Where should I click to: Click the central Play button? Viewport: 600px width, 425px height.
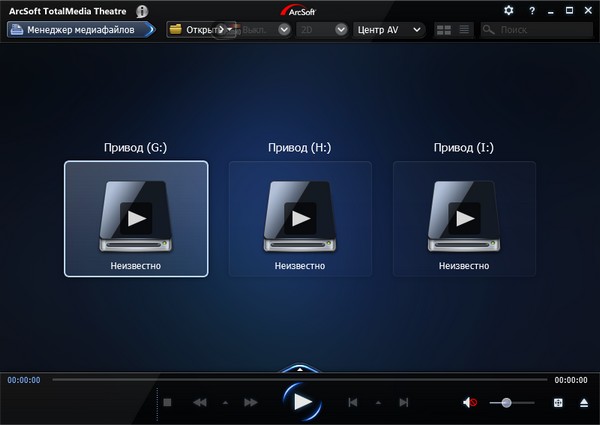click(x=302, y=402)
